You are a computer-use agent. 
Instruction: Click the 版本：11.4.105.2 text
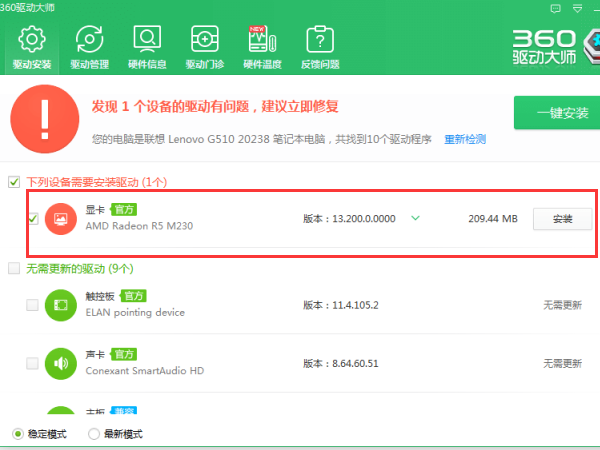341,305
